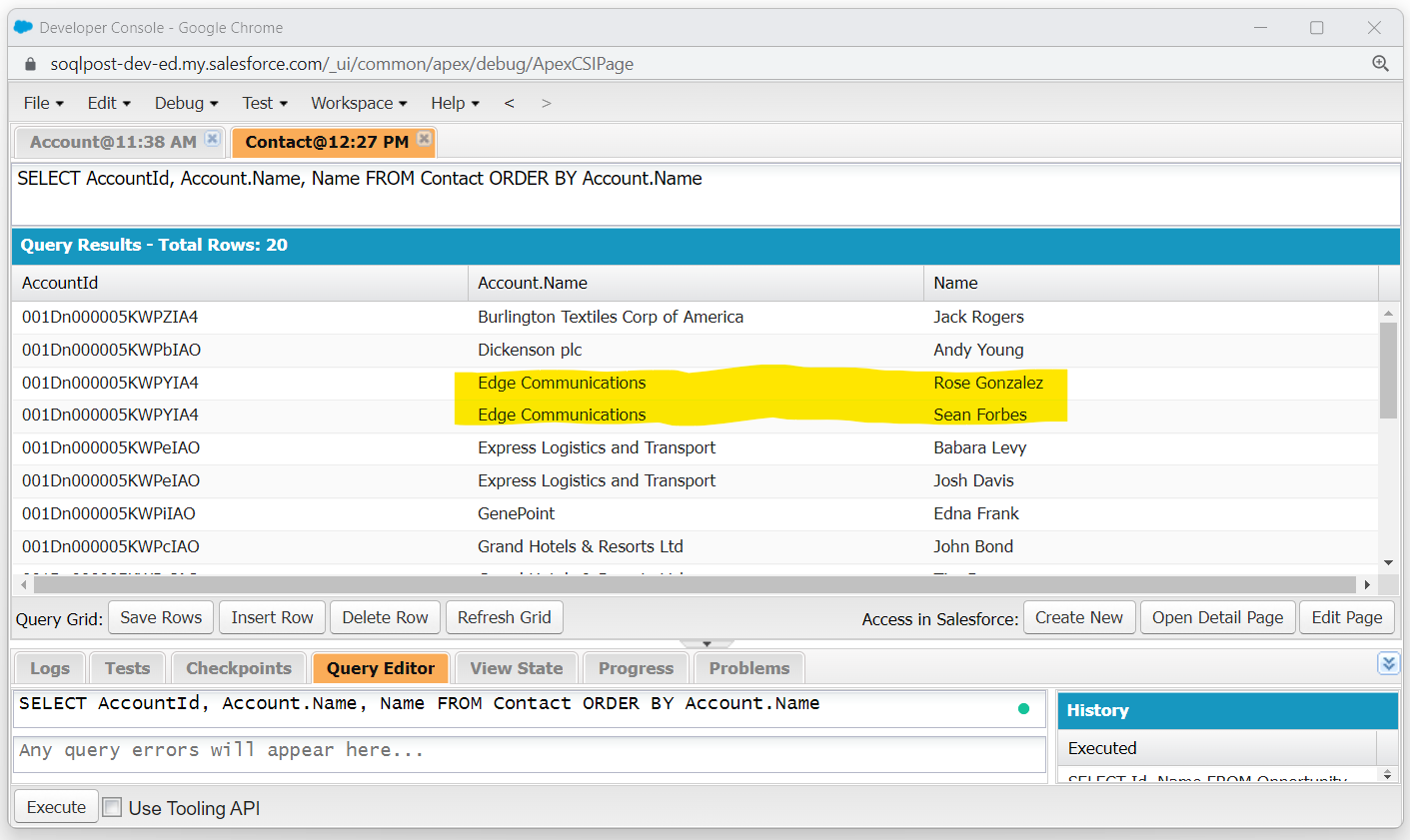Sort by the AccountId column header
Screen dimensions: 1410x840
(240, 283)
